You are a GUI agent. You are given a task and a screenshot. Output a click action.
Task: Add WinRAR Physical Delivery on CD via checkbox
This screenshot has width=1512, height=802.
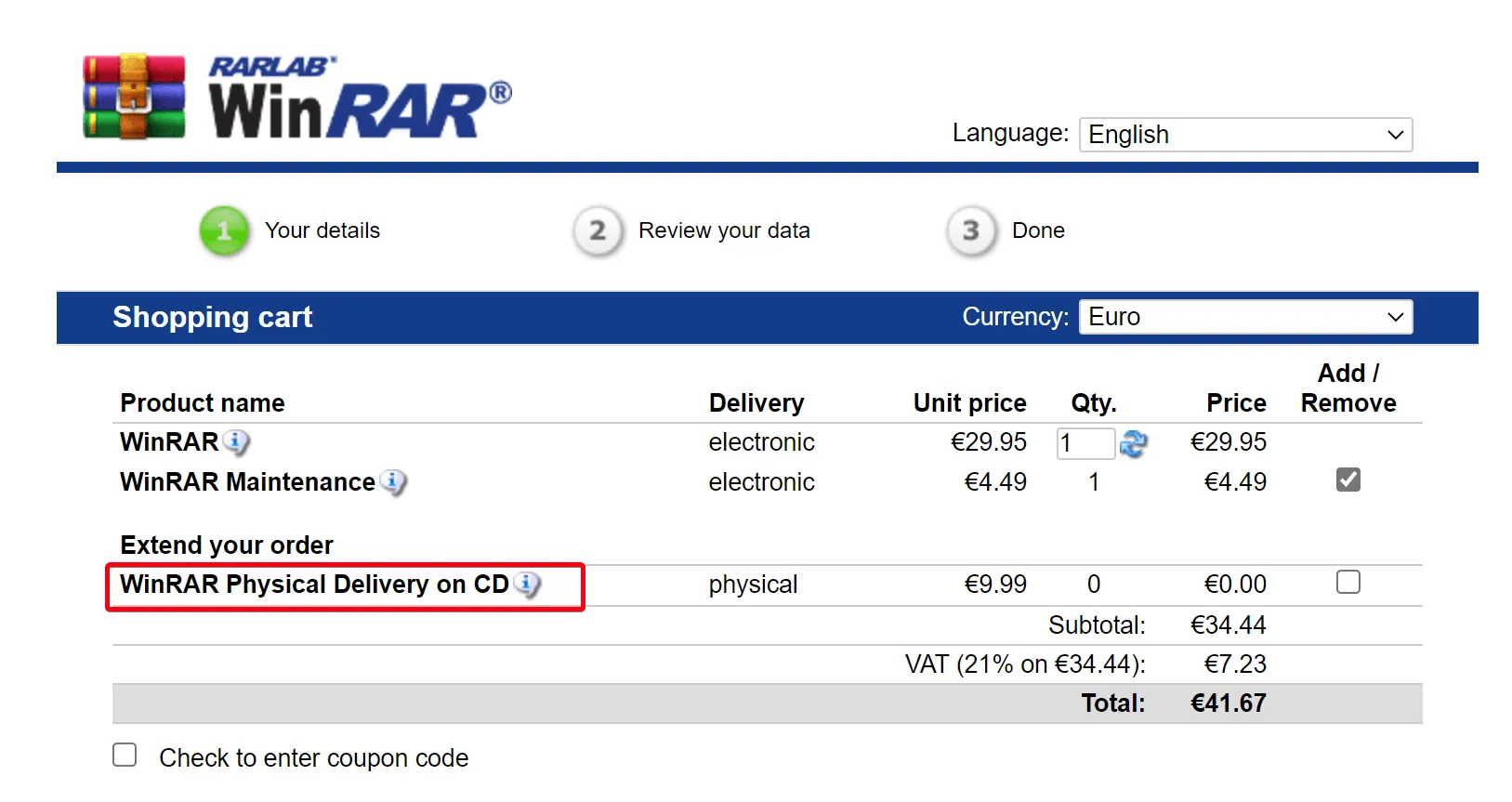click(1348, 582)
